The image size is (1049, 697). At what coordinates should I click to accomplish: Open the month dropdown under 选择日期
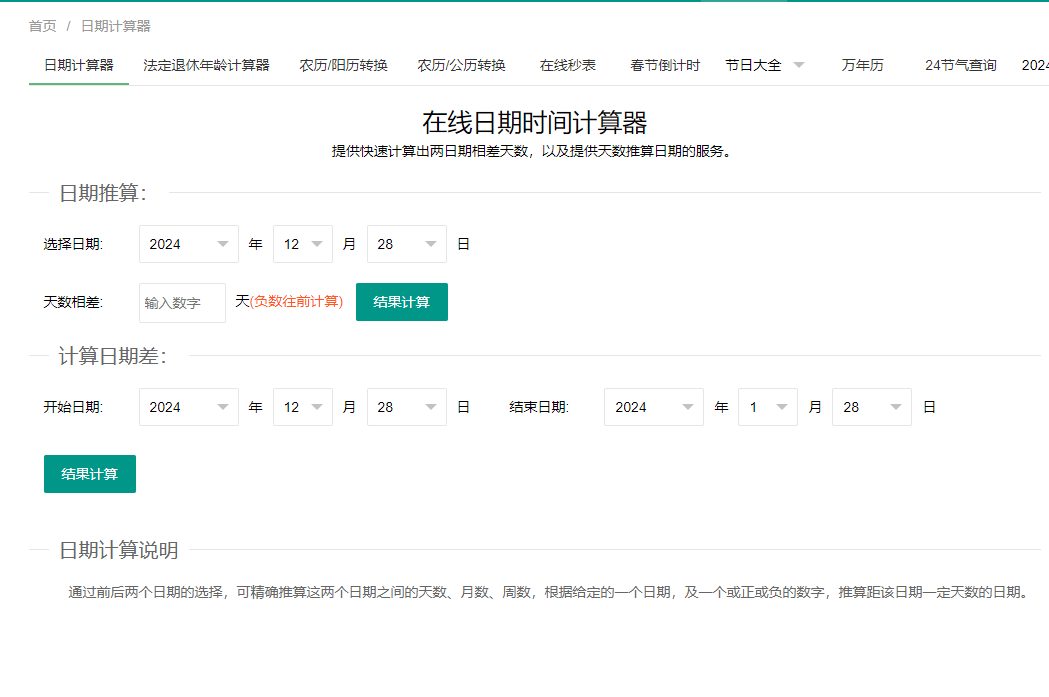tap(302, 243)
